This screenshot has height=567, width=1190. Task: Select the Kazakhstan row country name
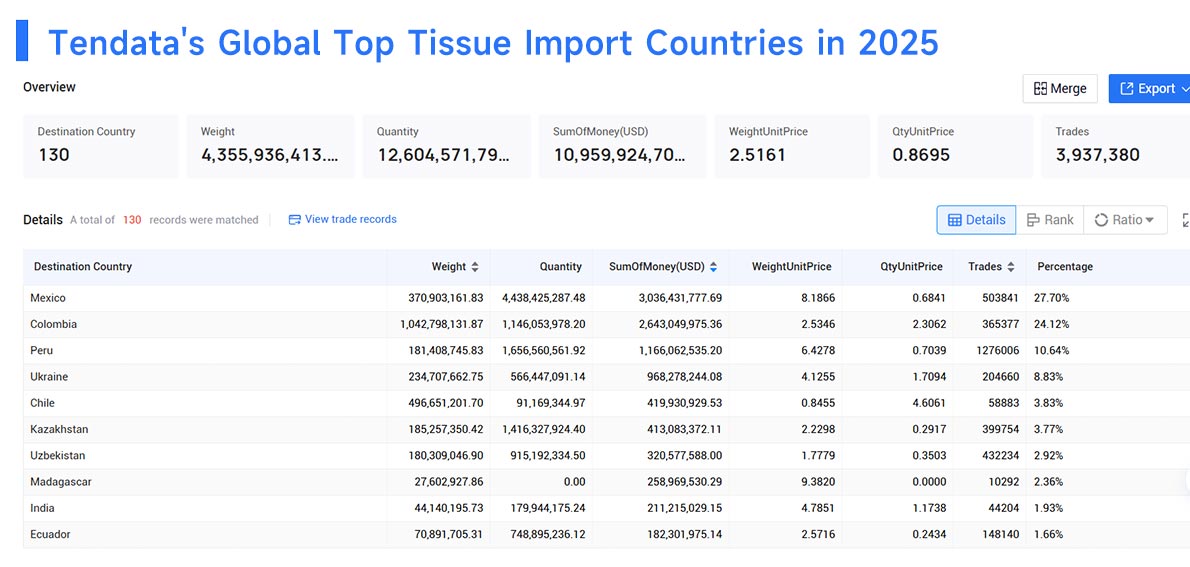(x=59, y=429)
